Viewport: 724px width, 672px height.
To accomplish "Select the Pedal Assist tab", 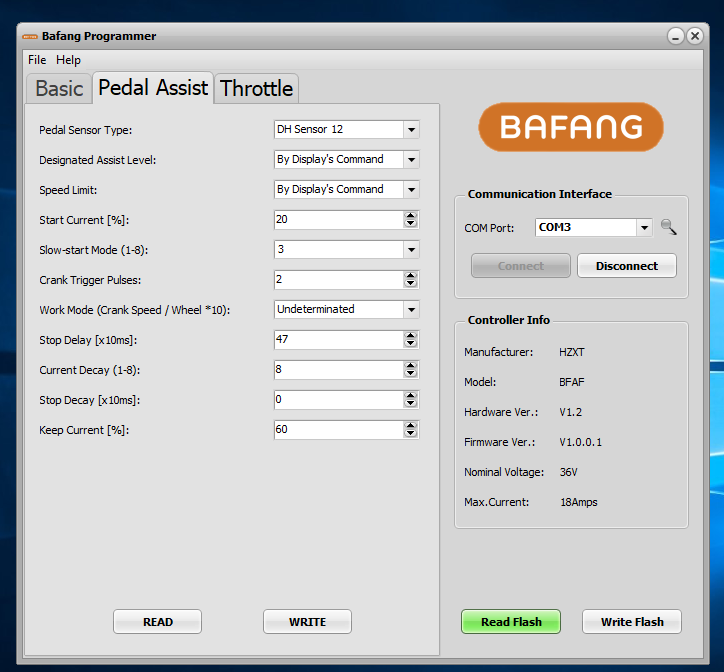I will [153, 87].
